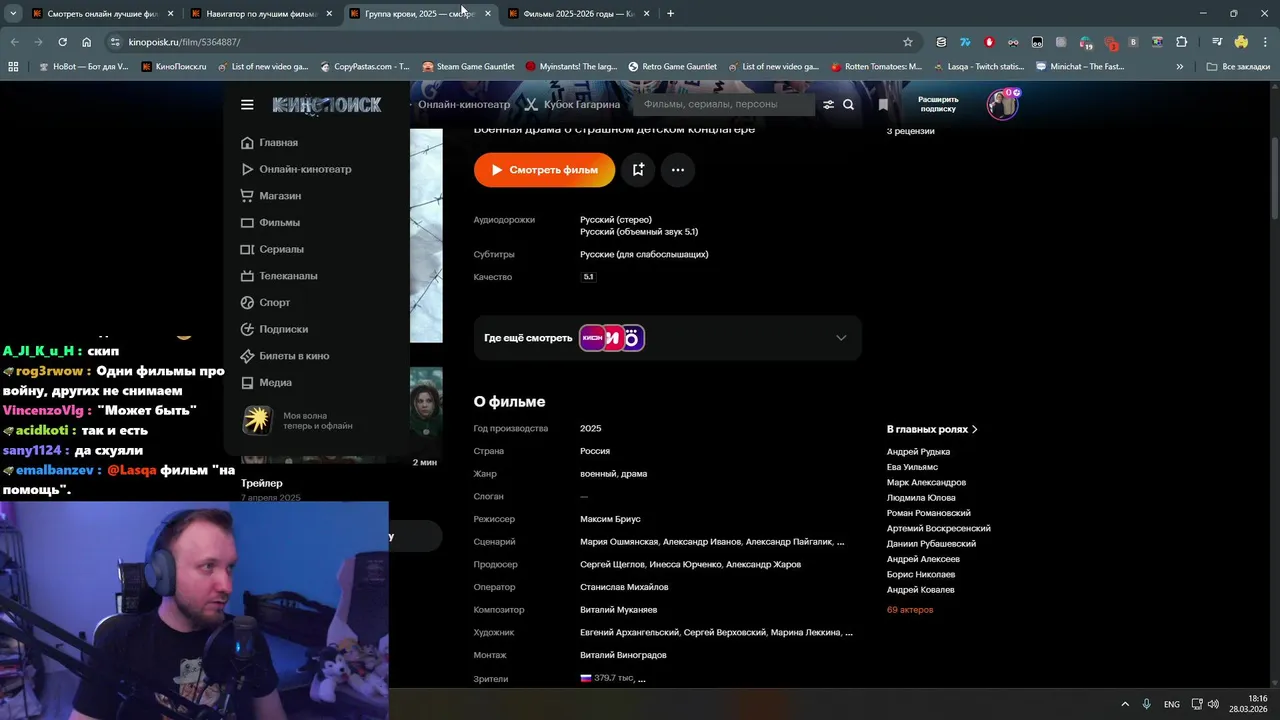Open the user profile avatar
The width and height of the screenshot is (1280, 720).
click(1003, 104)
